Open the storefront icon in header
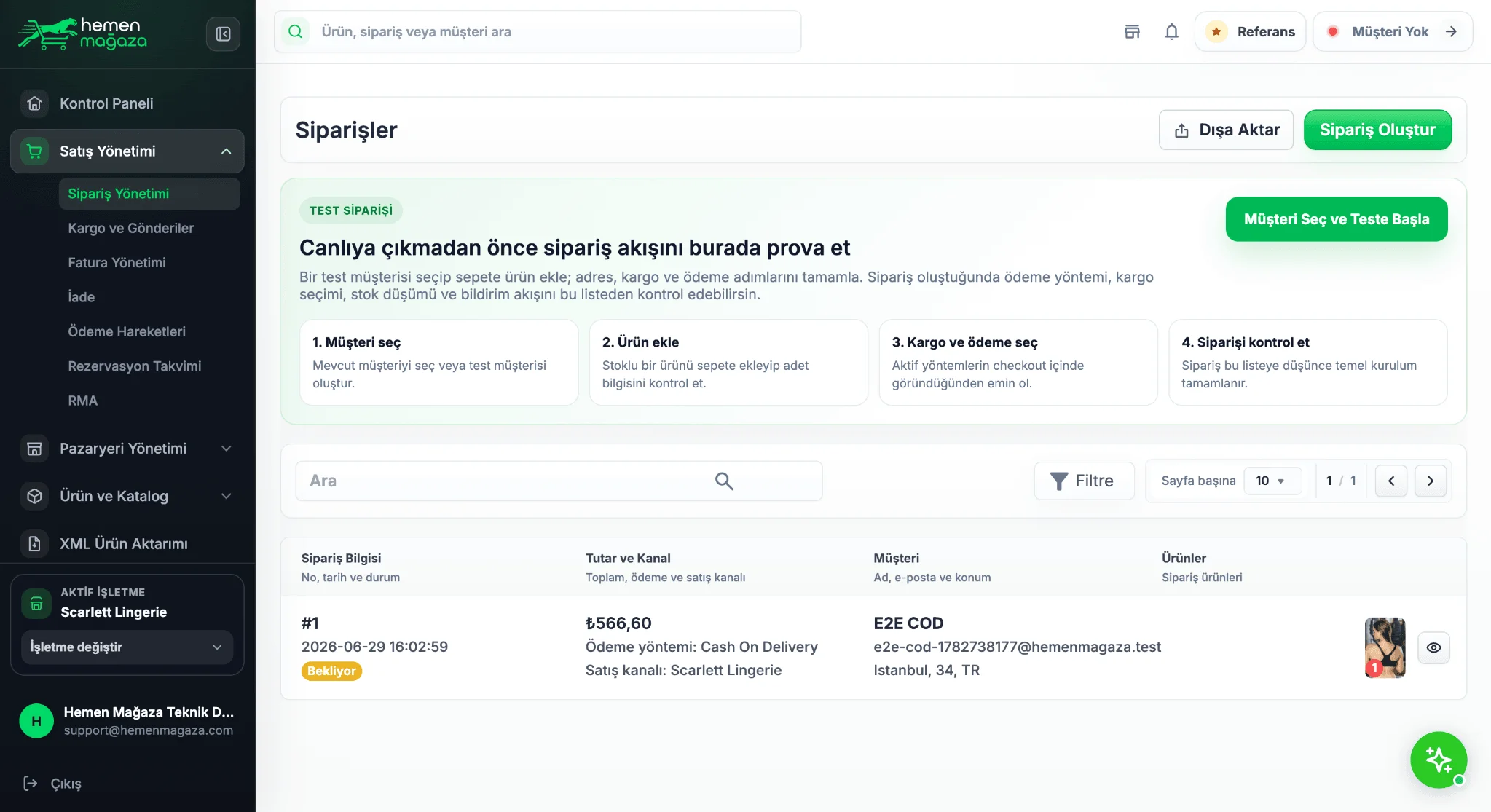 point(1132,31)
